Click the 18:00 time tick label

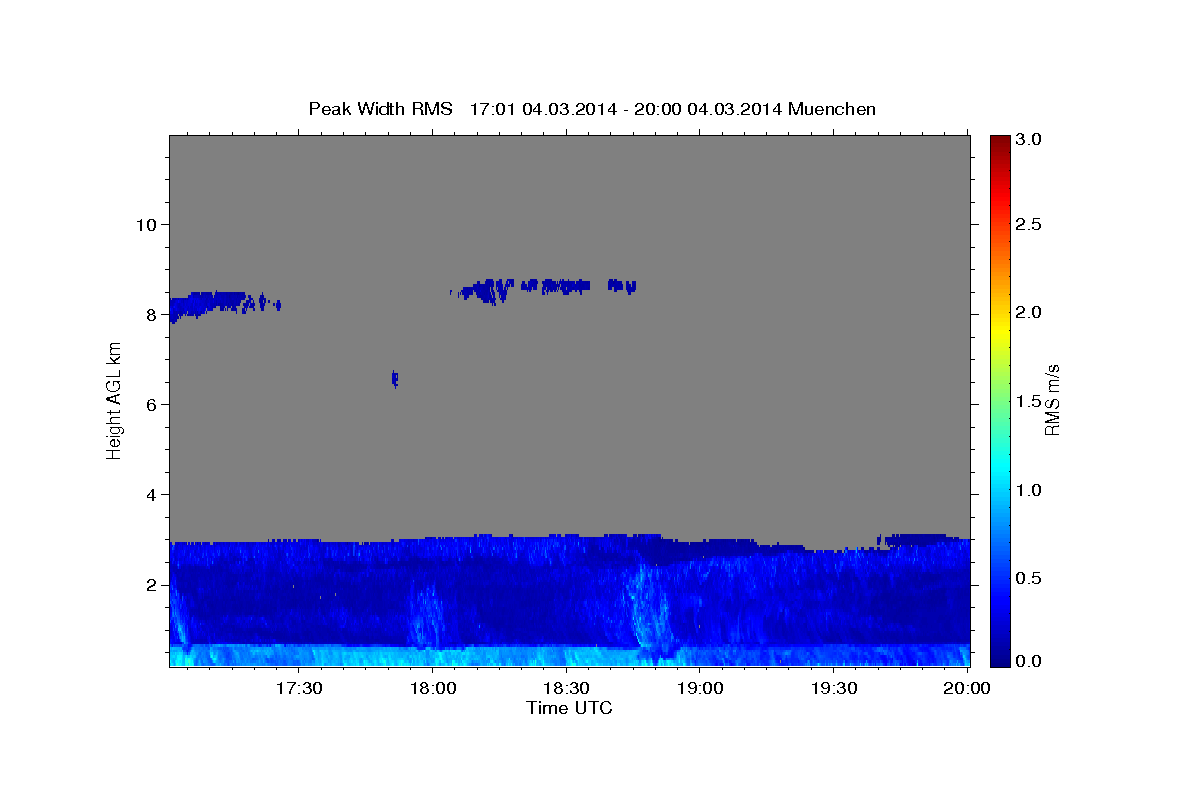click(x=434, y=689)
